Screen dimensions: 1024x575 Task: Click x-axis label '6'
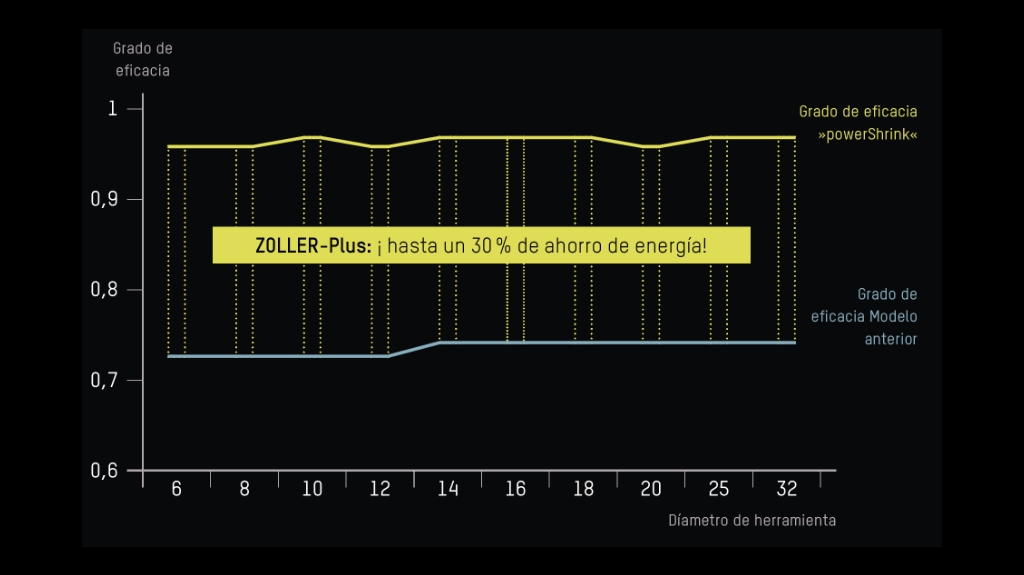[176, 489]
